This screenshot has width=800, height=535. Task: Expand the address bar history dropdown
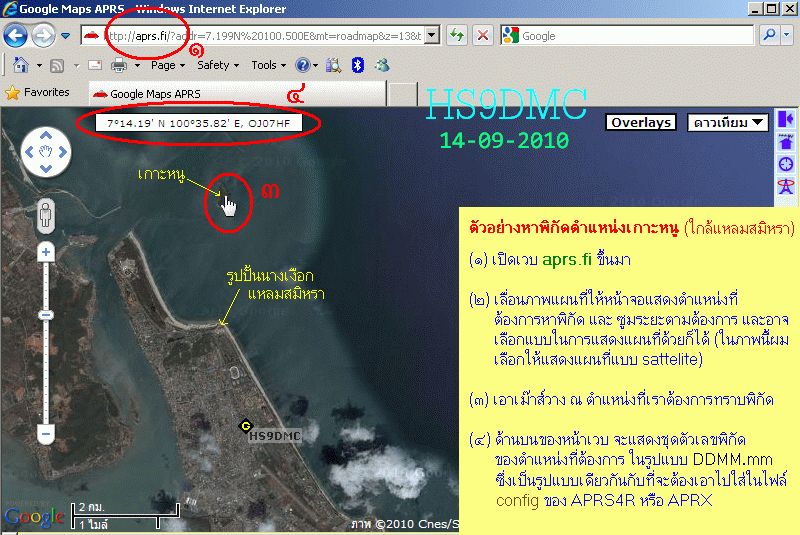click(432, 36)
